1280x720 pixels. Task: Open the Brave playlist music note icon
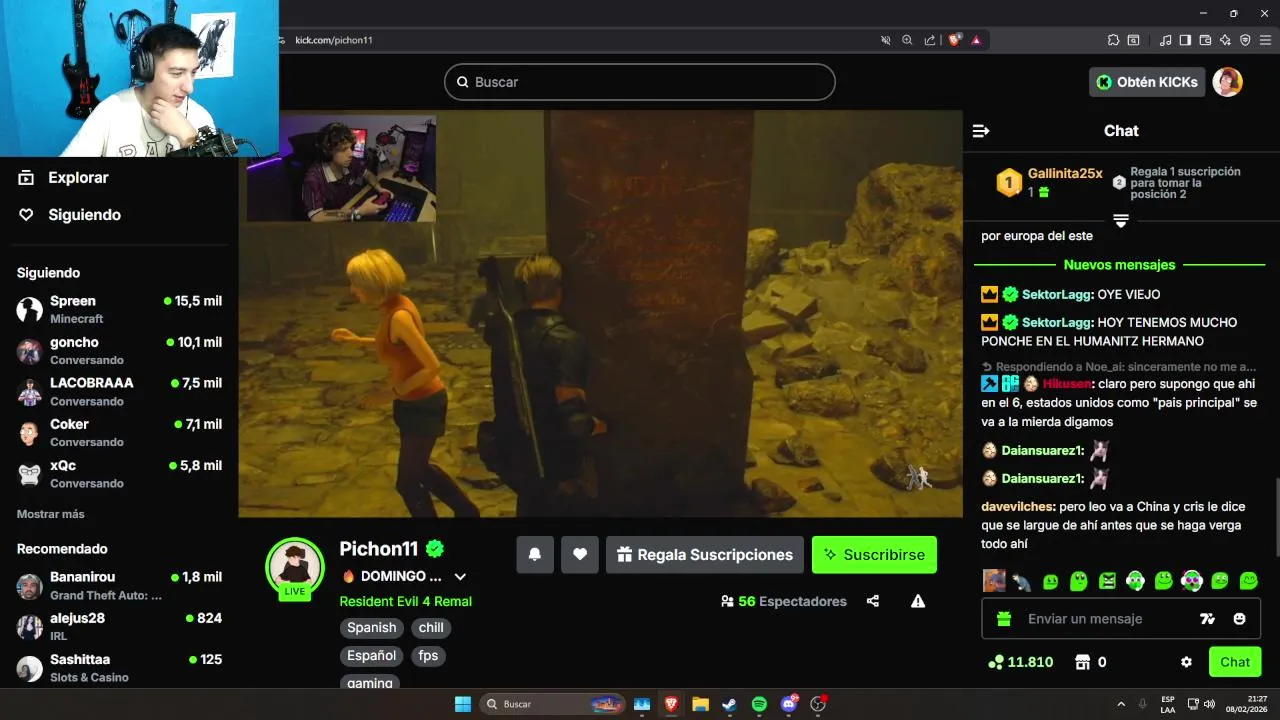click(x=1165, y=40)
